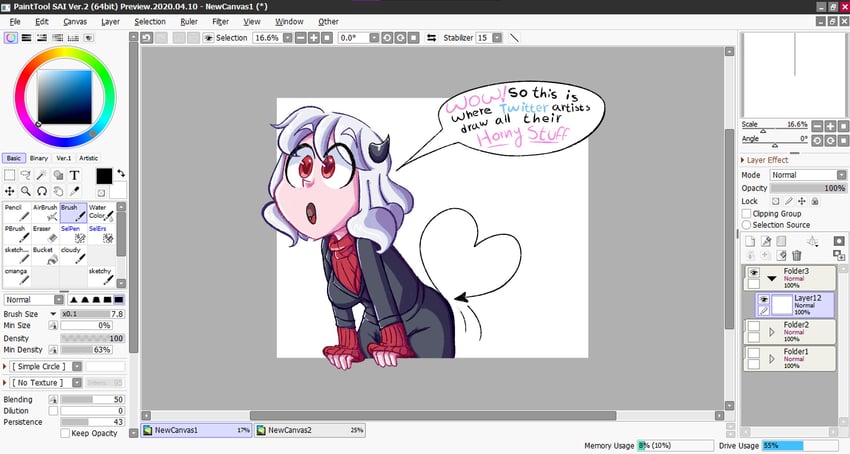Expand the Folder1 group

772,359
